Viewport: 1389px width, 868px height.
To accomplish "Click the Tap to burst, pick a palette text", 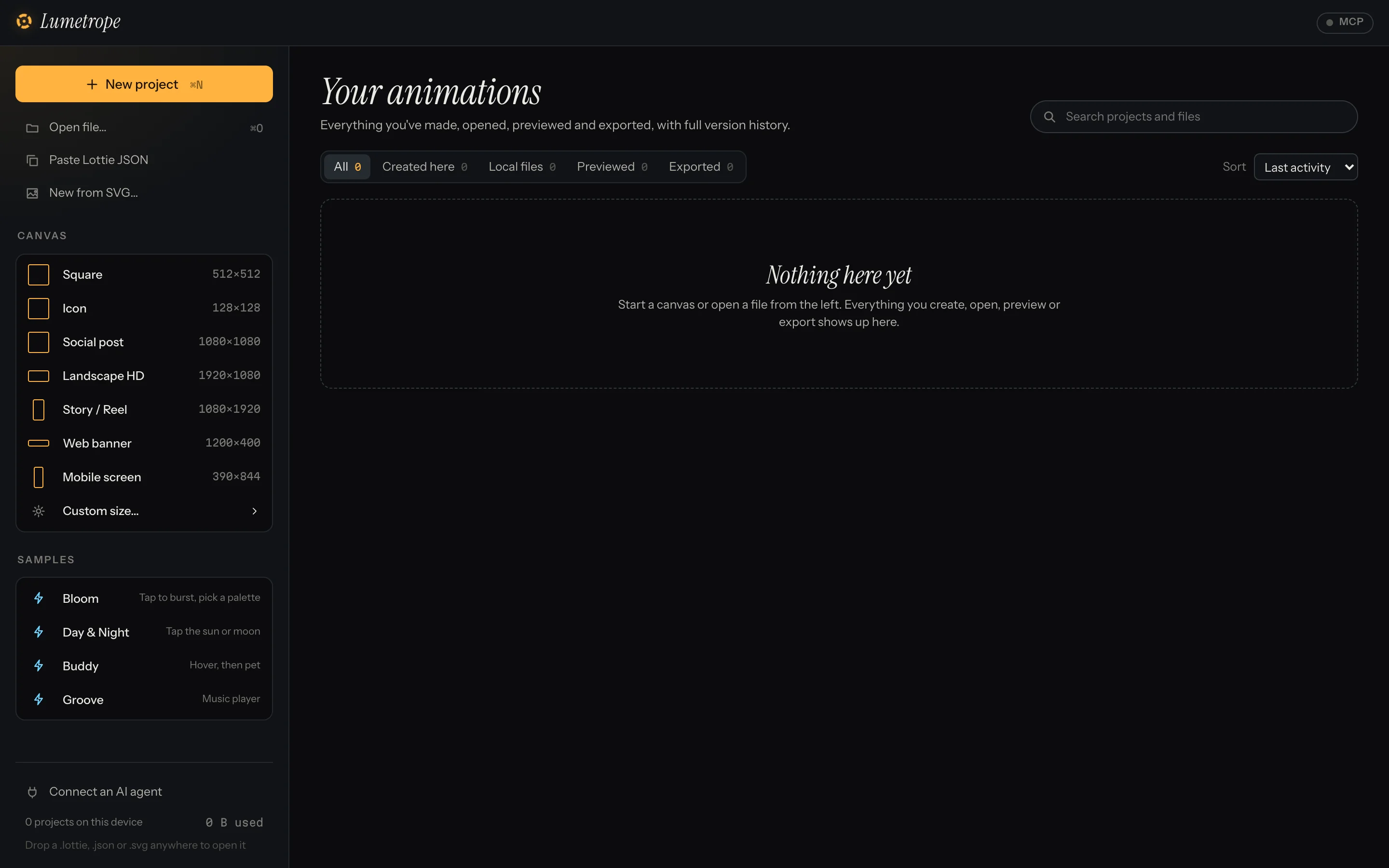I will coord(200,597).
